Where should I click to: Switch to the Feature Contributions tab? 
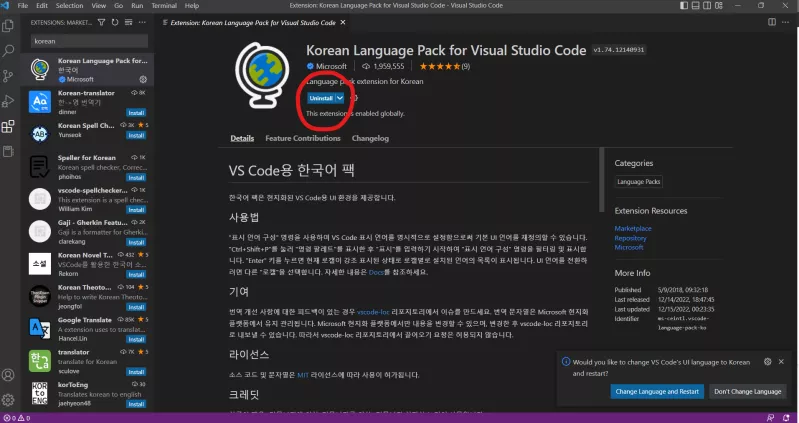(x=303, y=138)
